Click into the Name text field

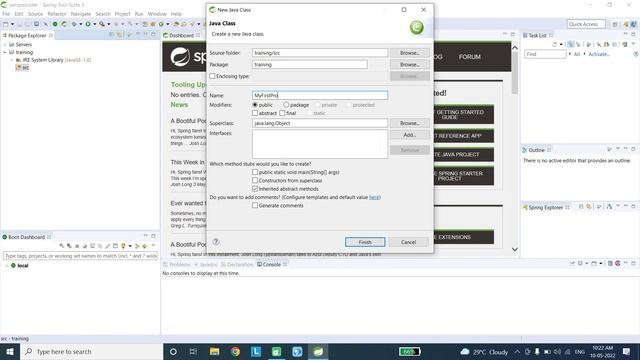point(320,95)
